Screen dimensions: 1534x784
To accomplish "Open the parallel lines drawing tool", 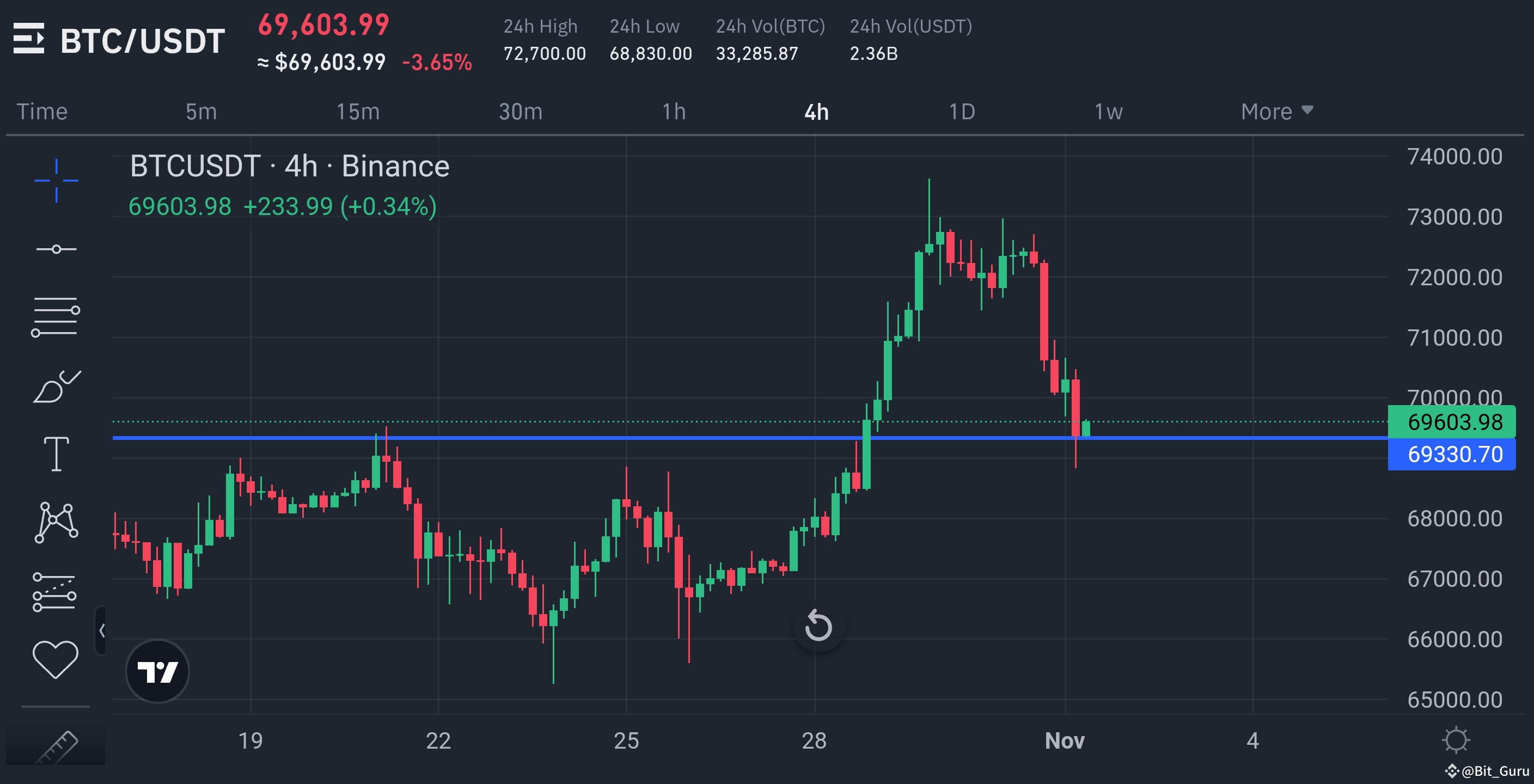I will pos(57,314).
